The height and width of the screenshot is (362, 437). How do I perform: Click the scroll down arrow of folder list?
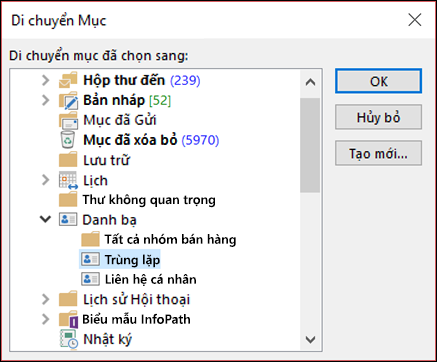click(x=310, y=340)
